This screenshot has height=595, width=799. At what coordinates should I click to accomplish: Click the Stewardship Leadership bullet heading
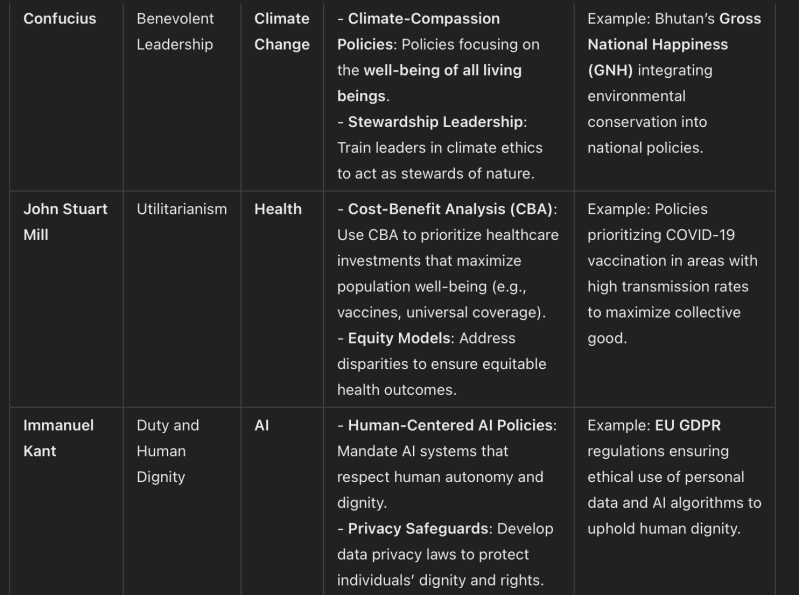tap(435, 122)
